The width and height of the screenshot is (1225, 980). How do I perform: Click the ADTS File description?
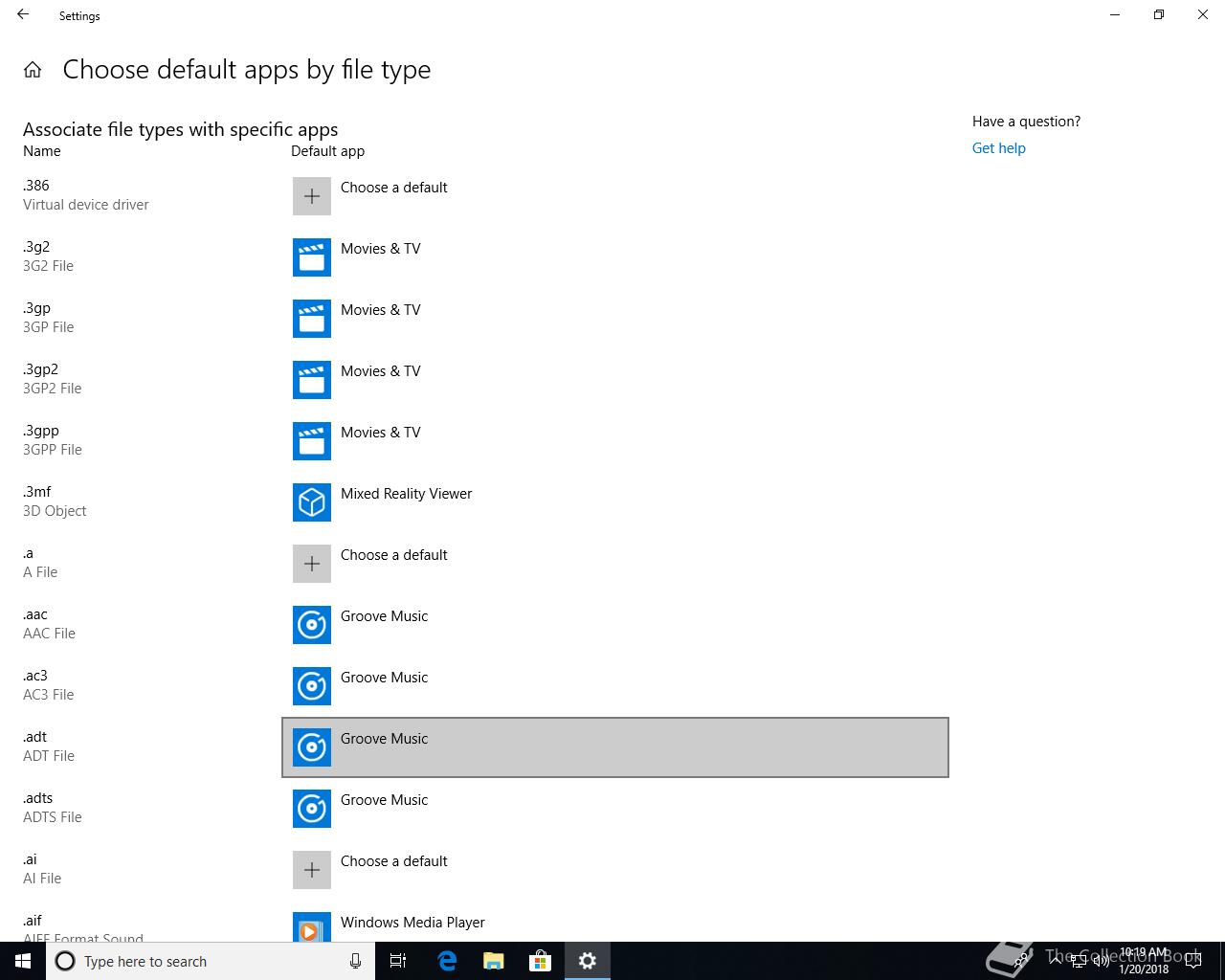(53, 817)
